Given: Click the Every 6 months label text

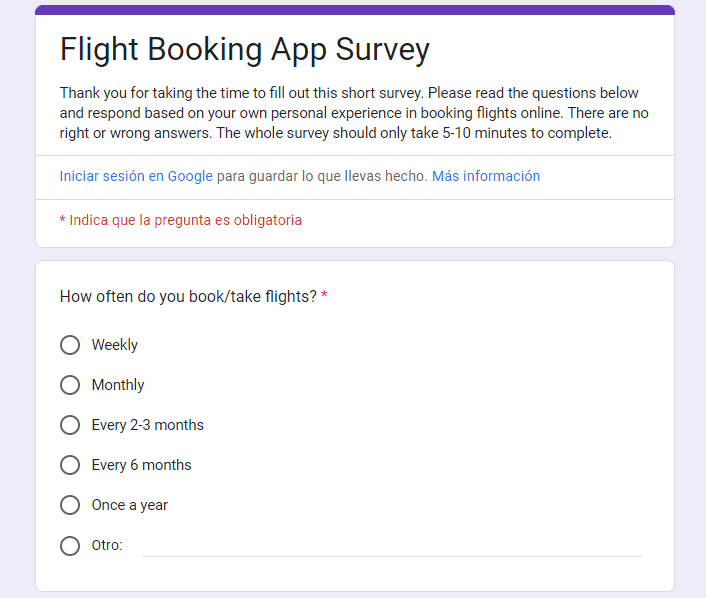Looking at the screenshot, I should (x=141, y=465).
